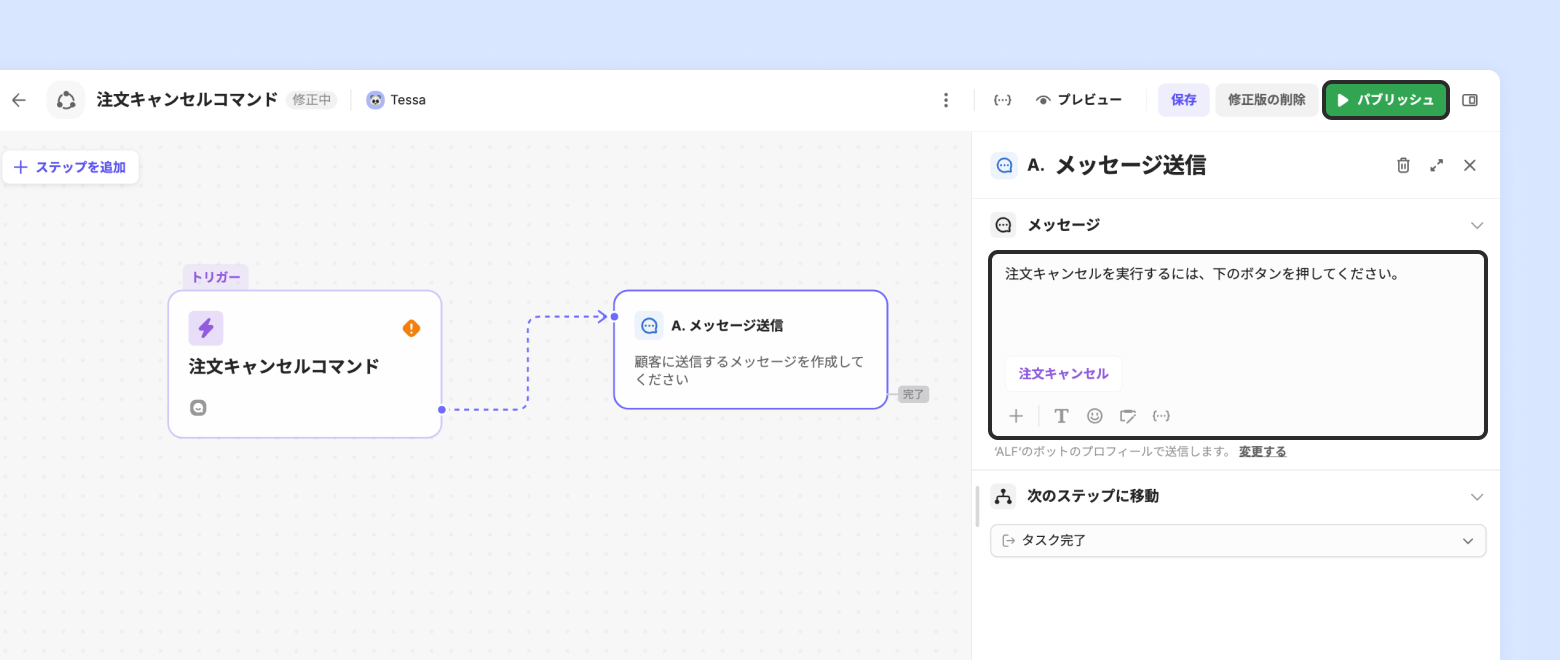Expand the panel with the arrows icon
Image resolution: width=1560 pixels, height=660 pixels.
[x=1437, y=166]
